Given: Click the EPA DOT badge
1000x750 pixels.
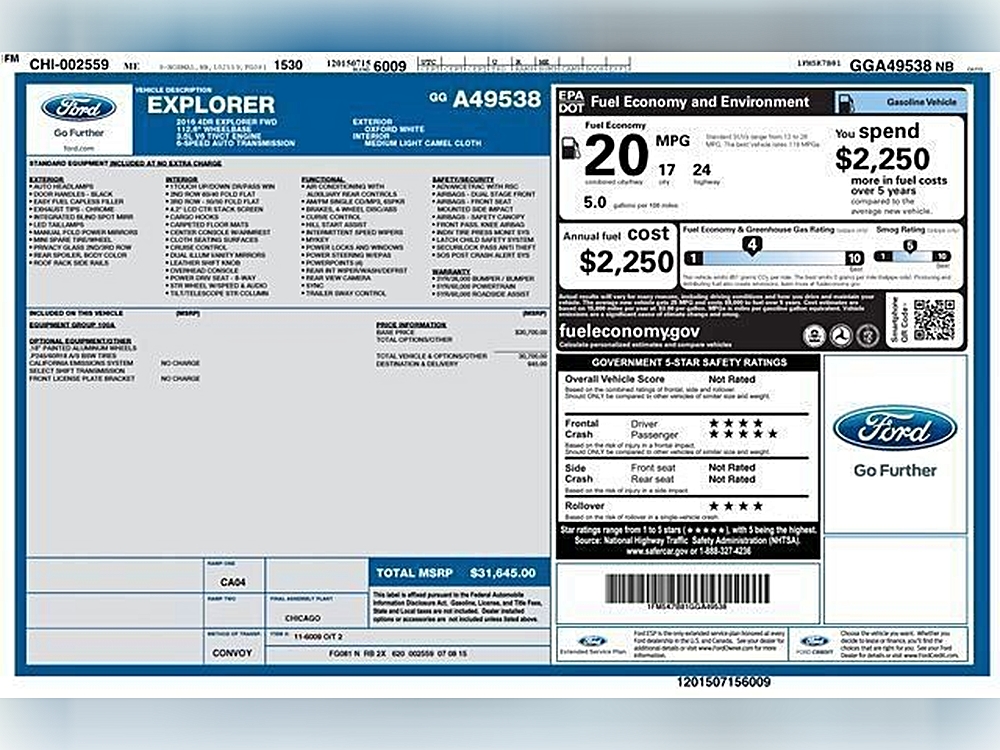Looking at the screenshot, I should pyautogui.click(x=571, y=101).
